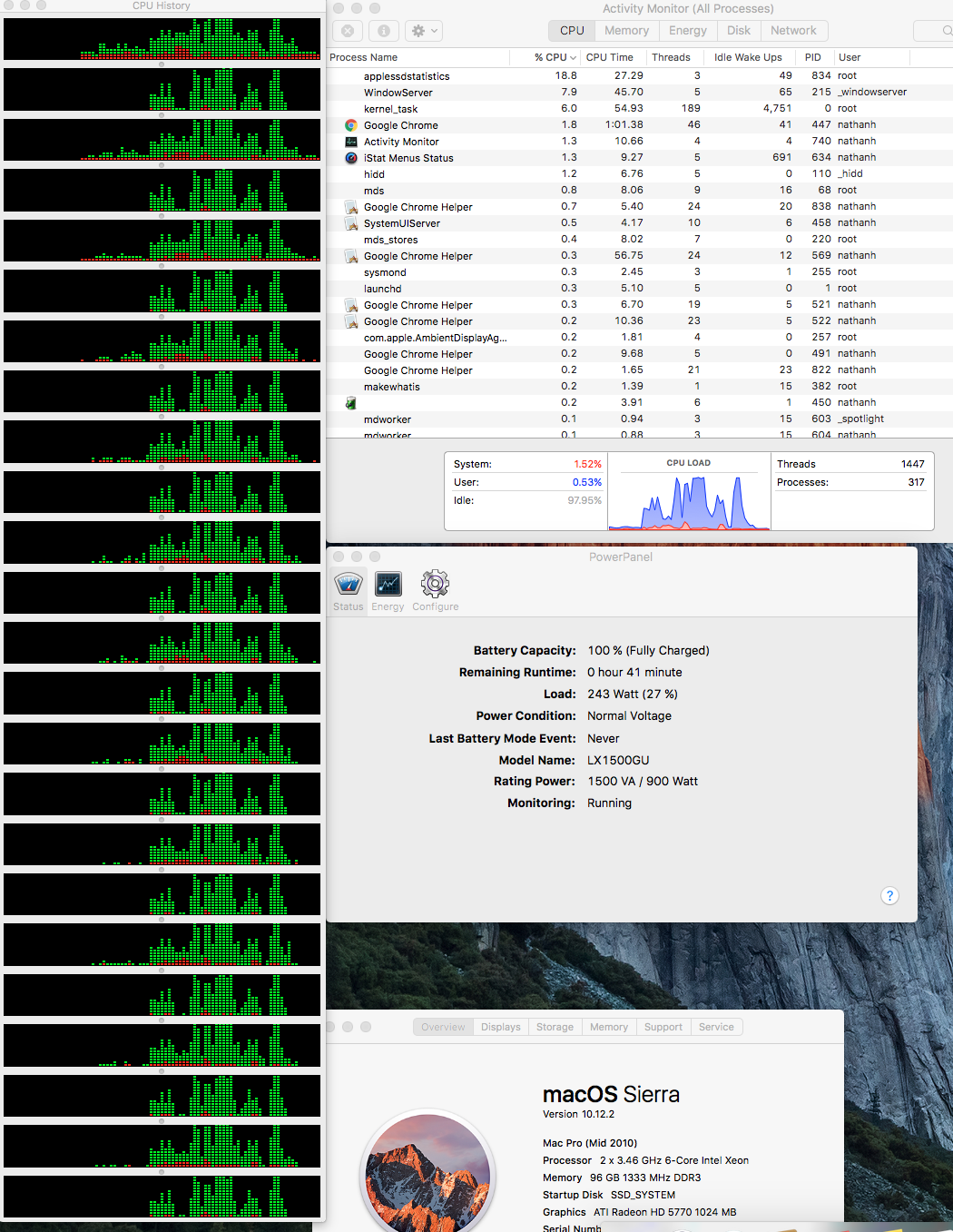Select the sysmond process row
Viewport: 953px width, 1232px height.
point(640,272)
